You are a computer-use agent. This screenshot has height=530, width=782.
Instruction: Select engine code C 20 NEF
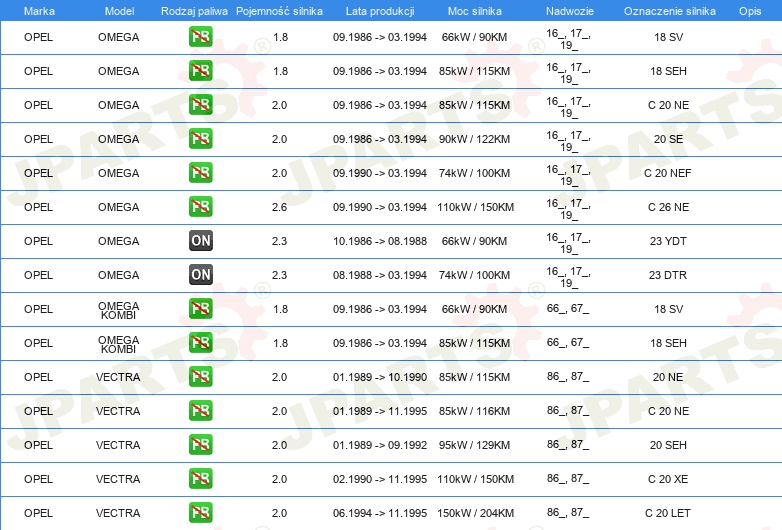tap(668, 173)
